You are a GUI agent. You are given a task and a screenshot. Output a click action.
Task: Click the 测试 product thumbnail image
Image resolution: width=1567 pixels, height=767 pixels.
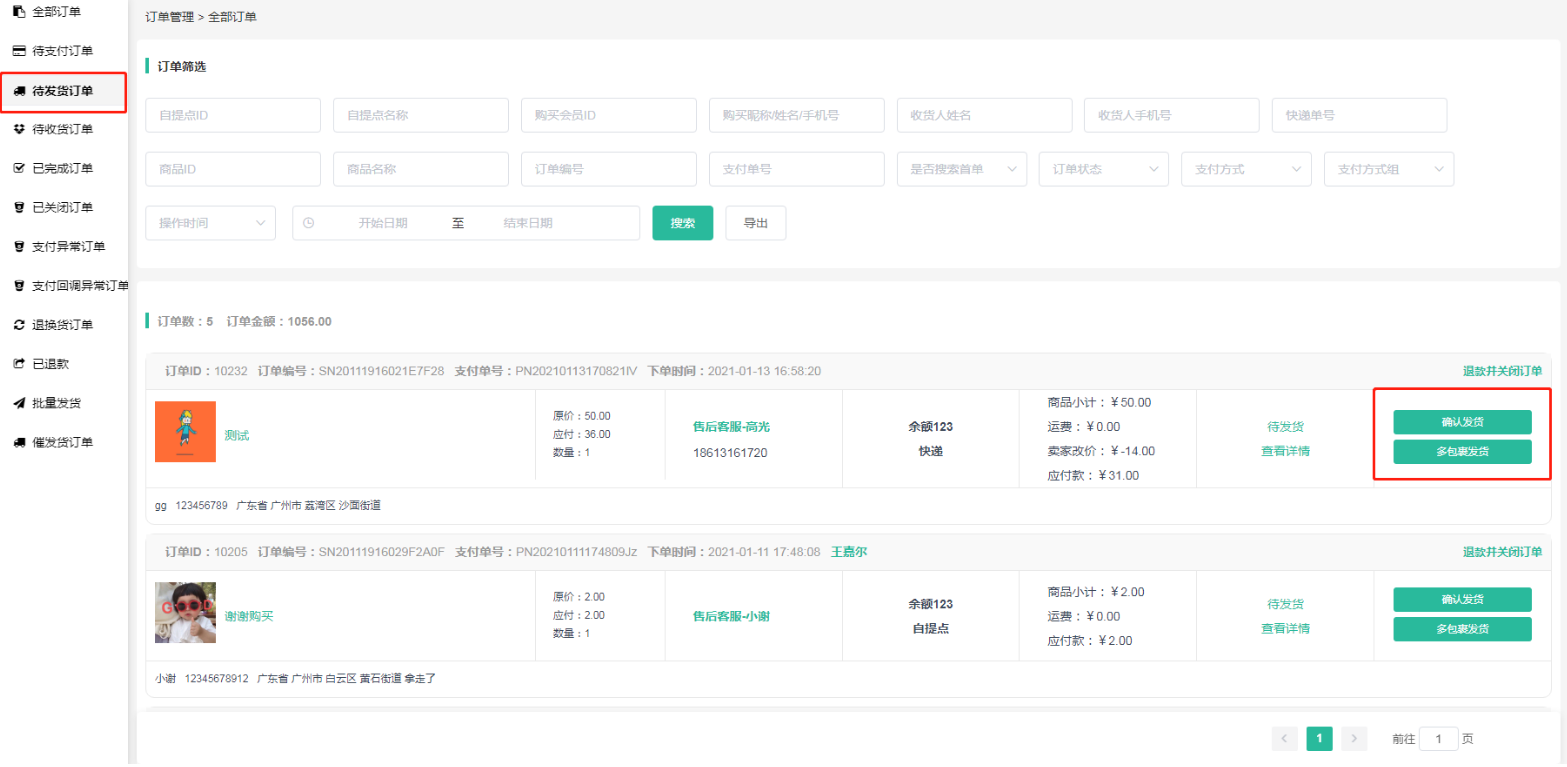pos(185,431)
